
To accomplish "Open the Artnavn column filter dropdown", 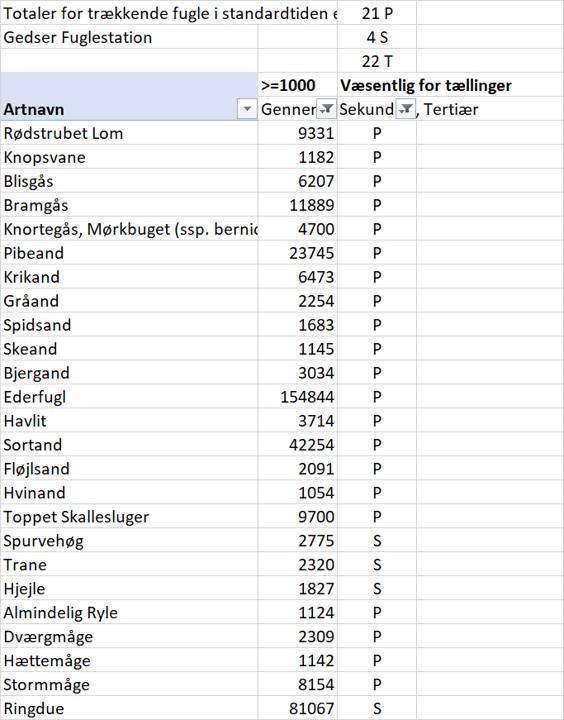I will click(x=247, y=109).
